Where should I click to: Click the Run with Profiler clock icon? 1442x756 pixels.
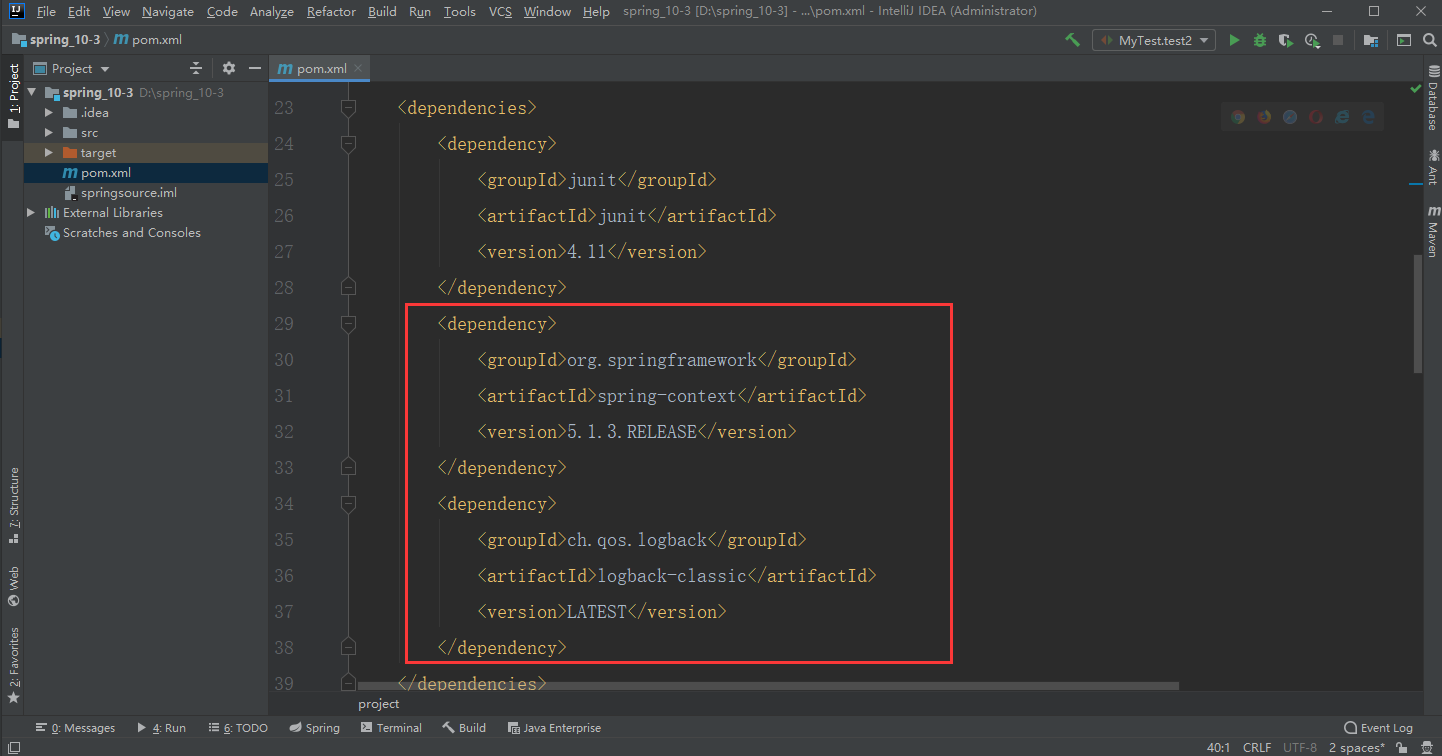1312,40
